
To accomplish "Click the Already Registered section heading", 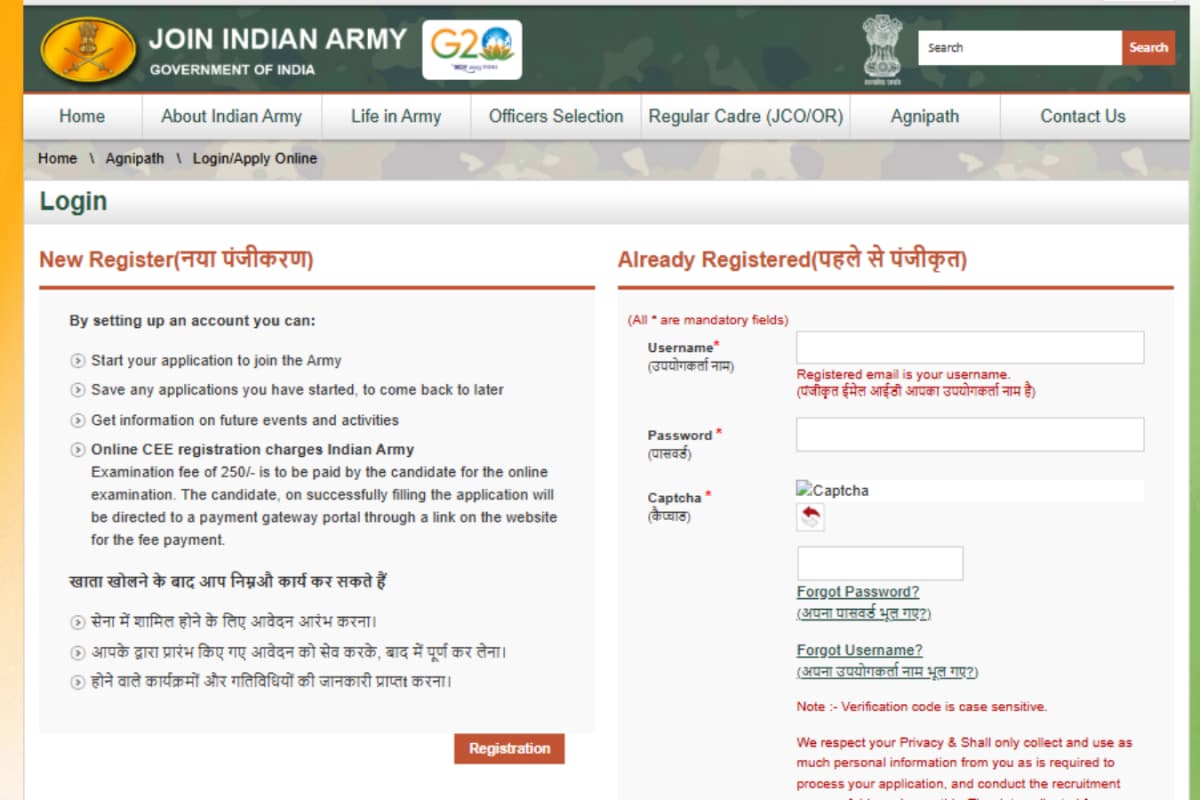I will [792, 260].
